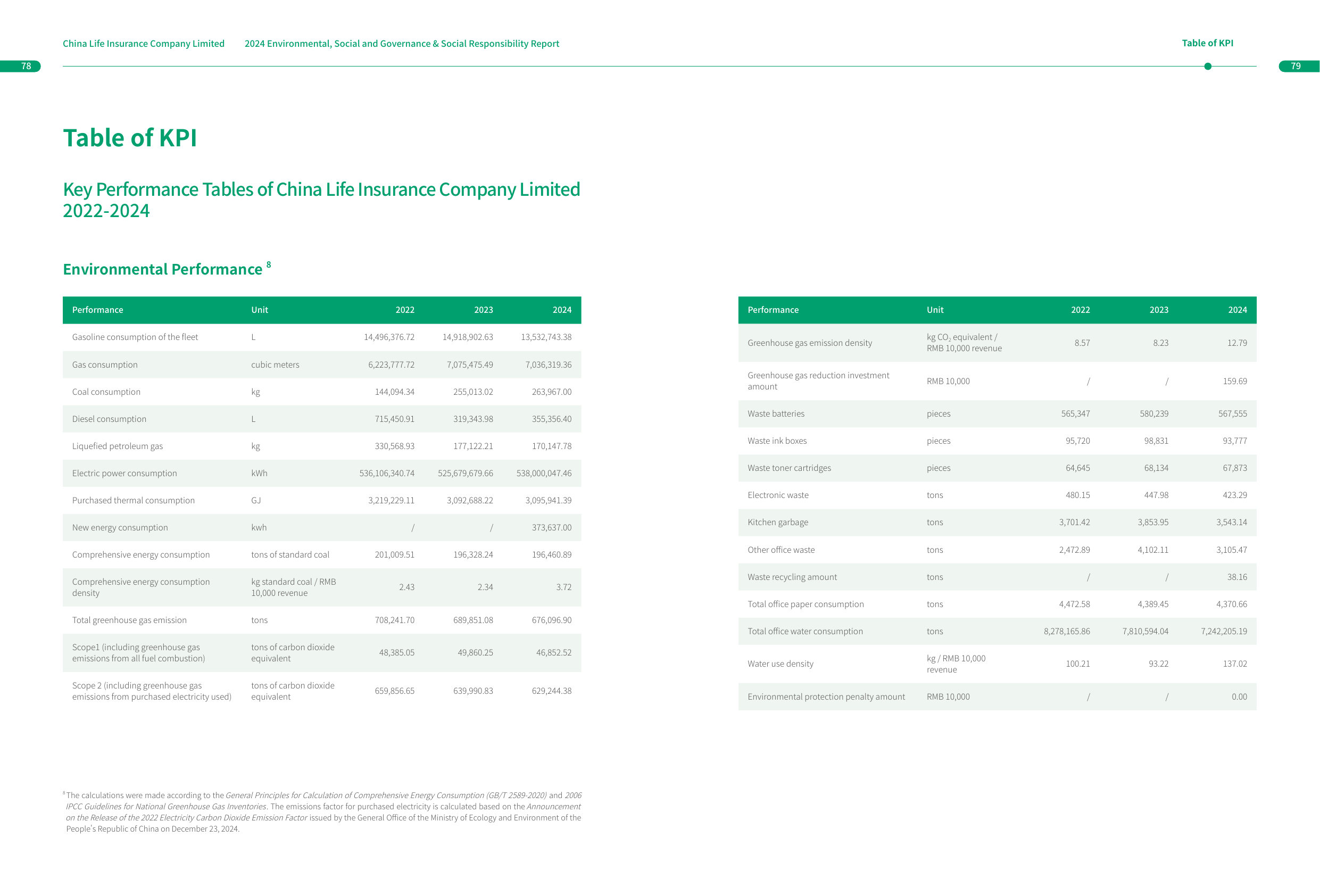
Task: Click the large 'Table of KPI' title
Action: [130, 137]
